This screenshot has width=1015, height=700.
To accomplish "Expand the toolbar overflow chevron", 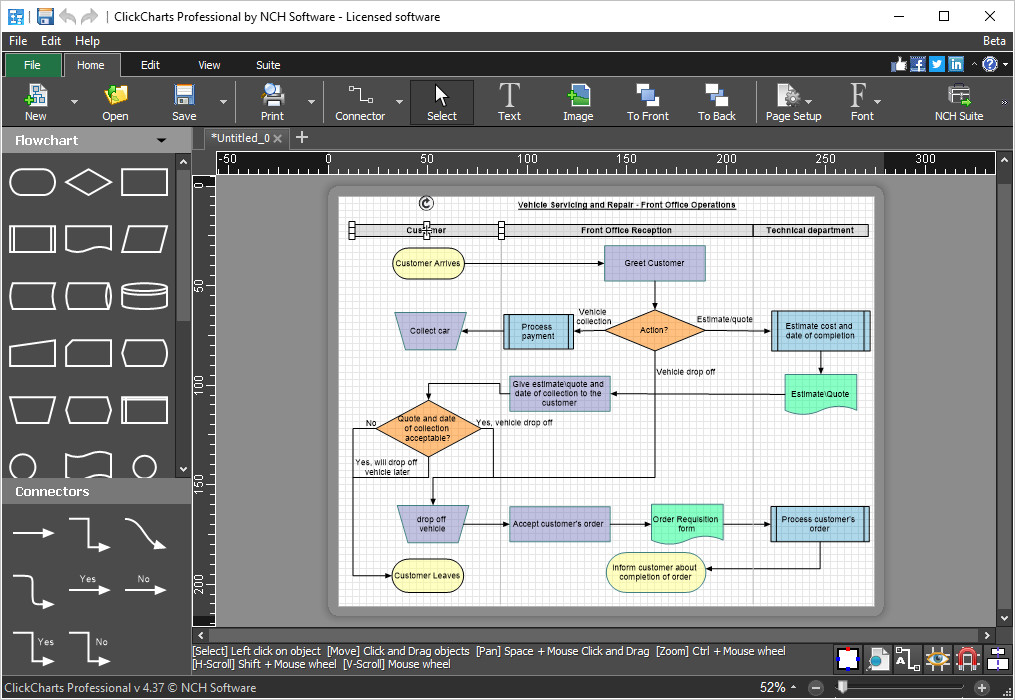I will (x=1004, y=102).
